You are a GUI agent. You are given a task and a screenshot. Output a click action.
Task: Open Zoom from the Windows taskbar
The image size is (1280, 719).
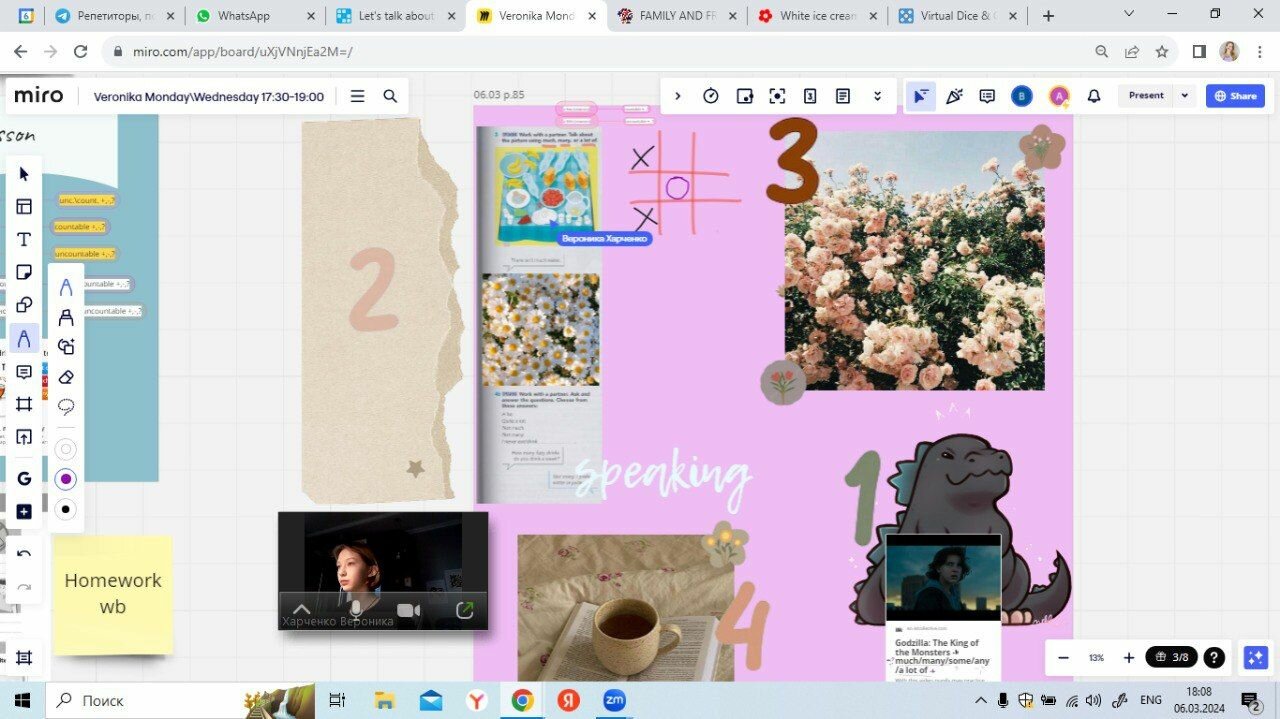[x=614, y=700]
